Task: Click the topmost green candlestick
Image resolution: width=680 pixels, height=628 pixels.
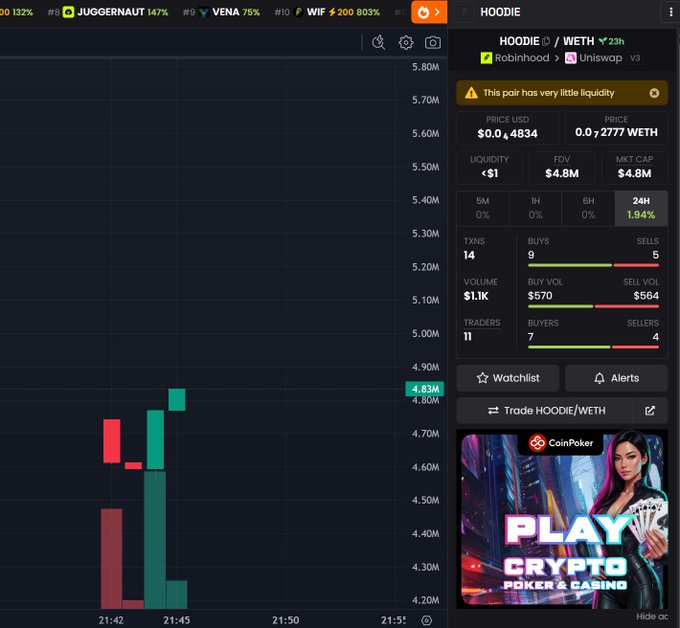Action: point(177,399)
